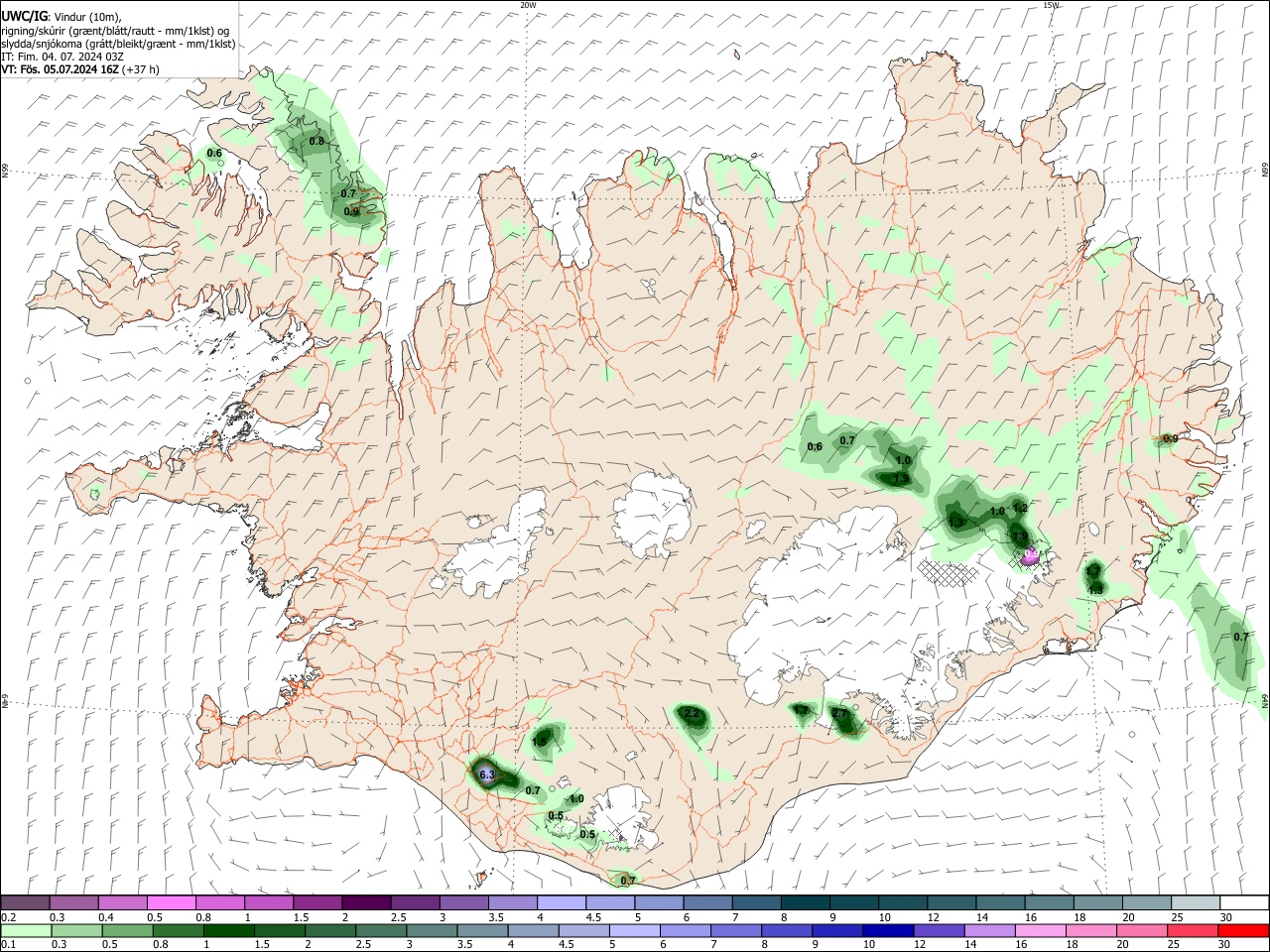
Task: Select lower legend row dark green swatch above 1
Action: pos(227,930)
